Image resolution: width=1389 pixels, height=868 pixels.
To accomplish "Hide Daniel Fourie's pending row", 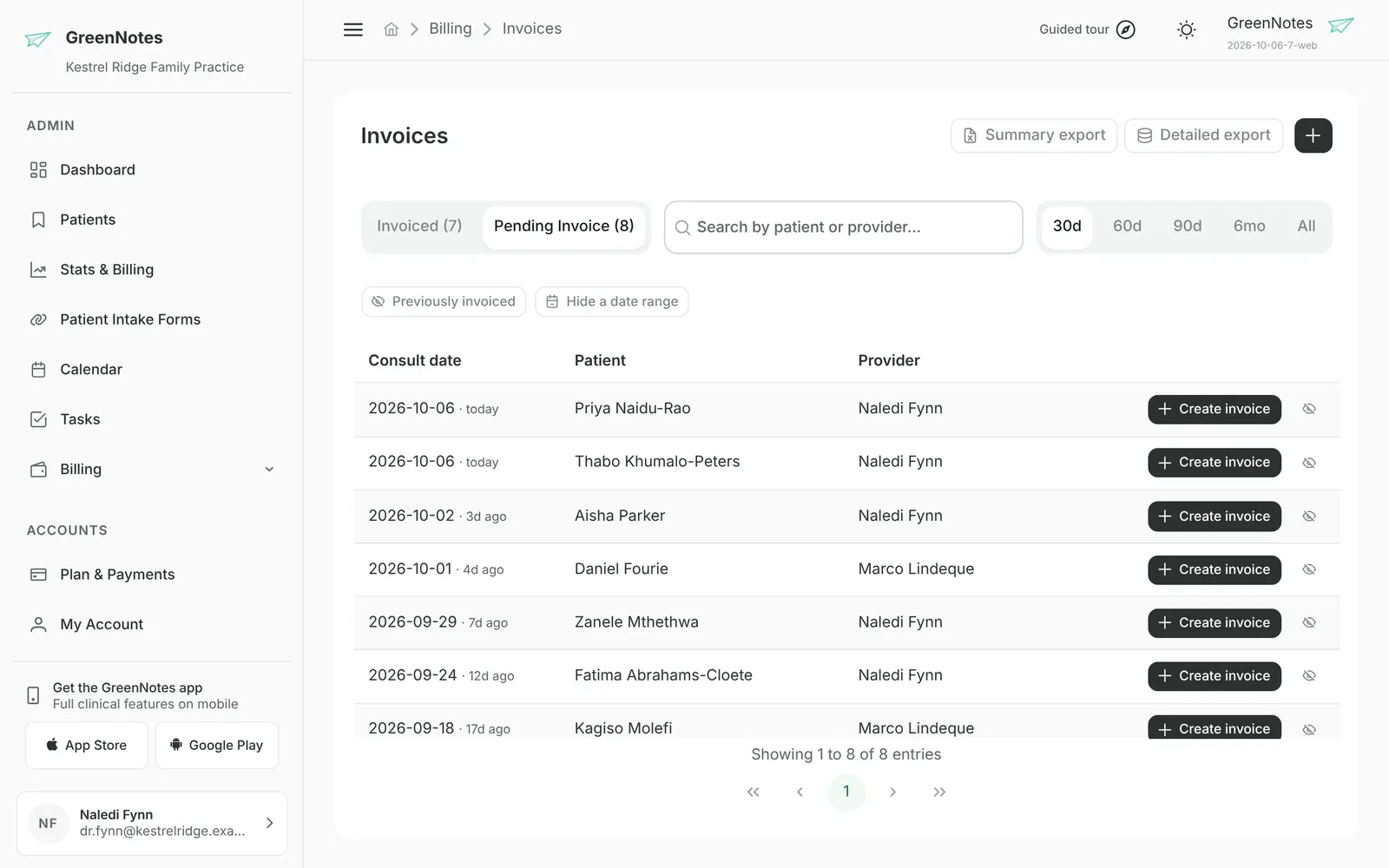I will [1309, 569].
